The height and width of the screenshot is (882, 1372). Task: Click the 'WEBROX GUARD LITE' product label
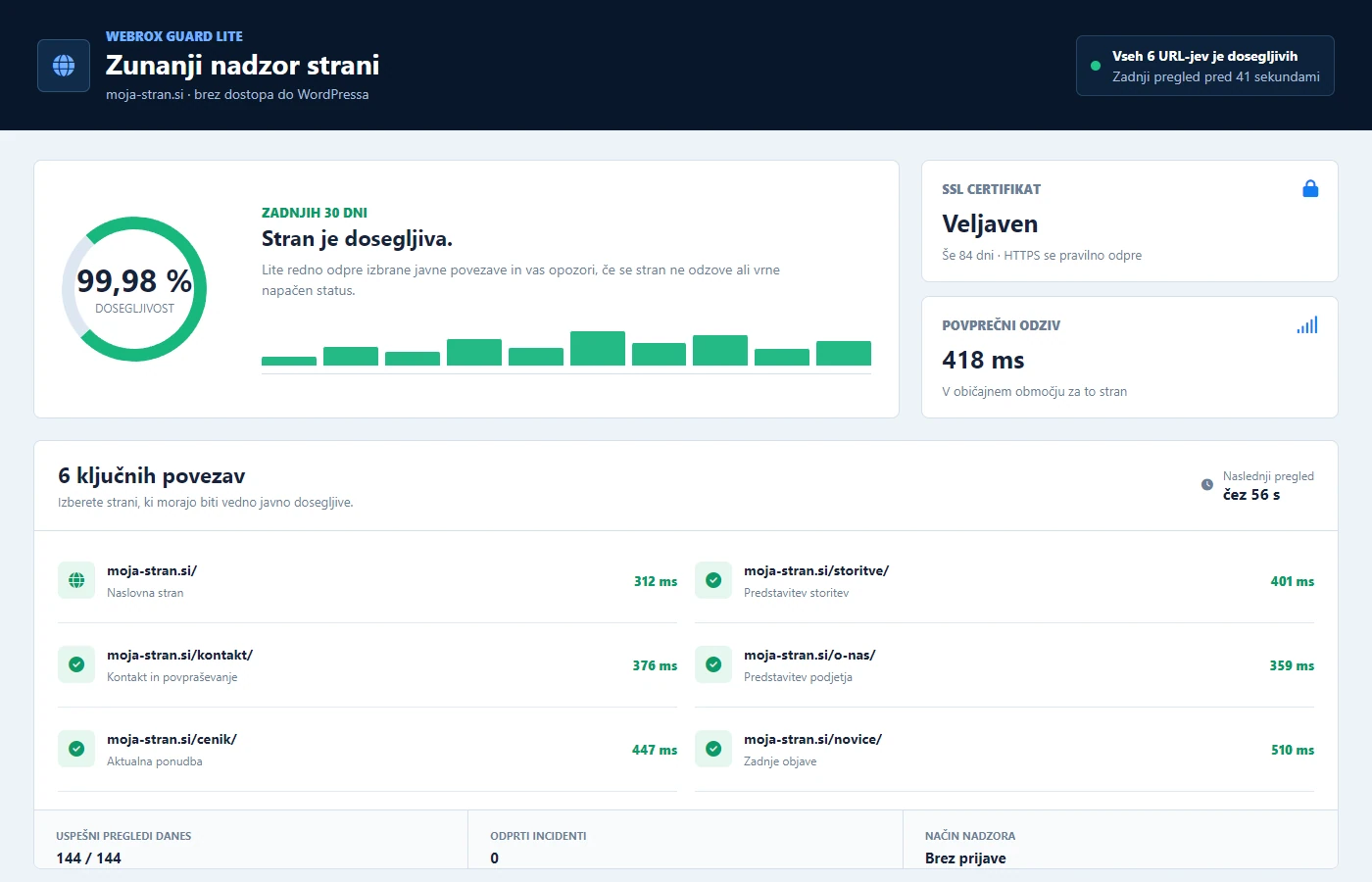(x=174, y=36)
